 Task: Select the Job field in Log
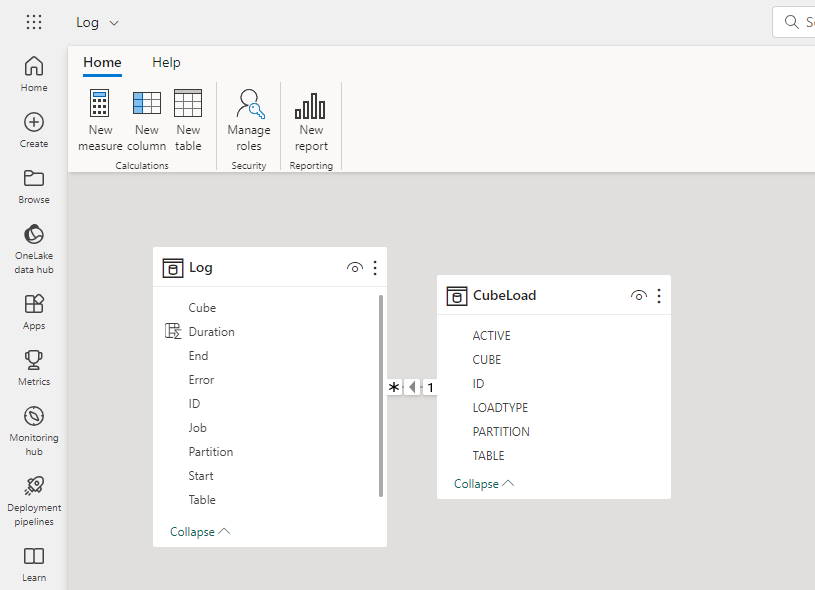point(198,428)
